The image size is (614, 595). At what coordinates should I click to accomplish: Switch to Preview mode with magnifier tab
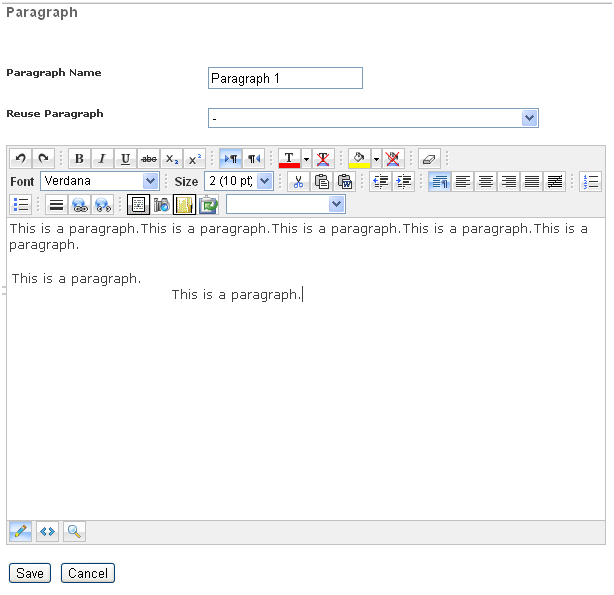click(x=74, y=532)
